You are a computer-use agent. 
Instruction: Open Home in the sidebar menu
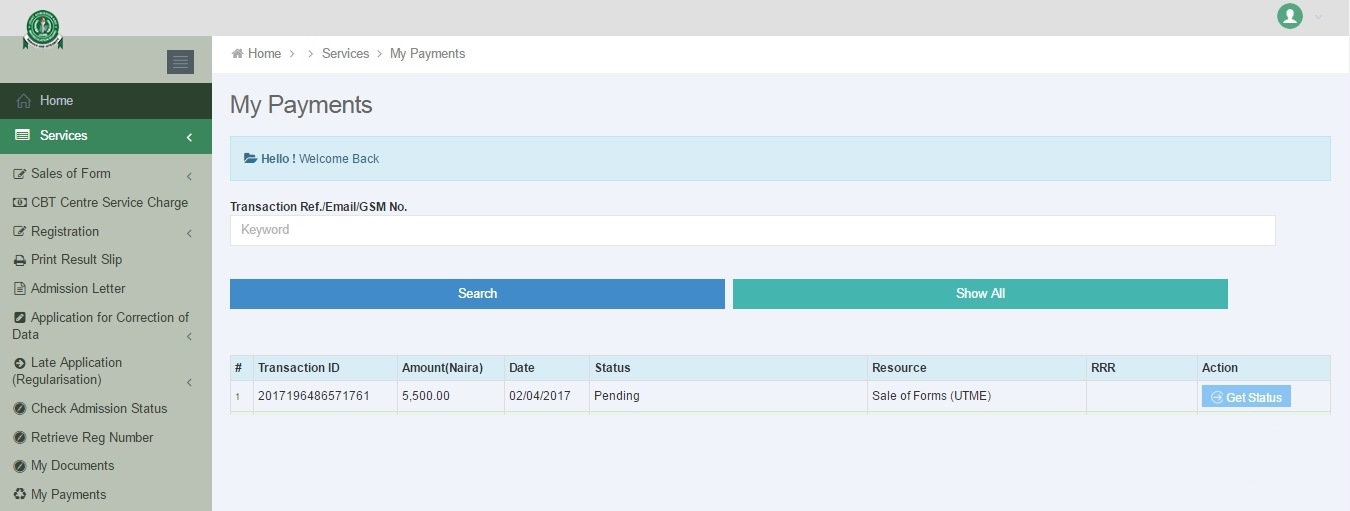coord(106,101)
